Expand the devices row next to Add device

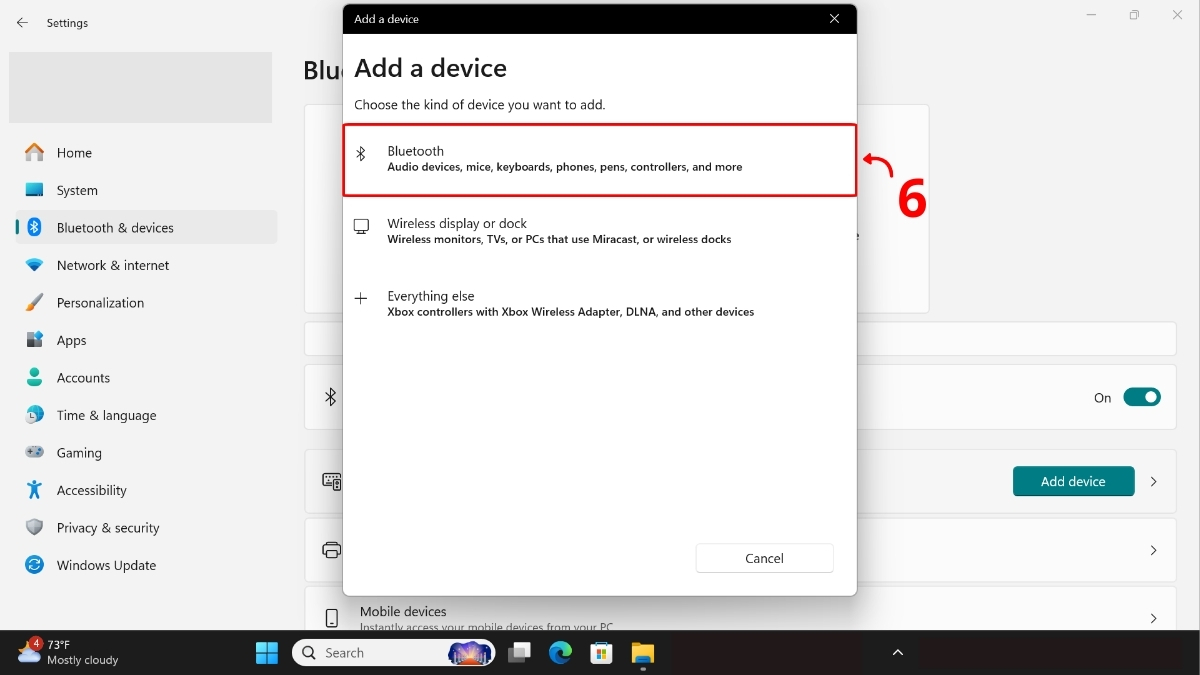coord(1153,481)
